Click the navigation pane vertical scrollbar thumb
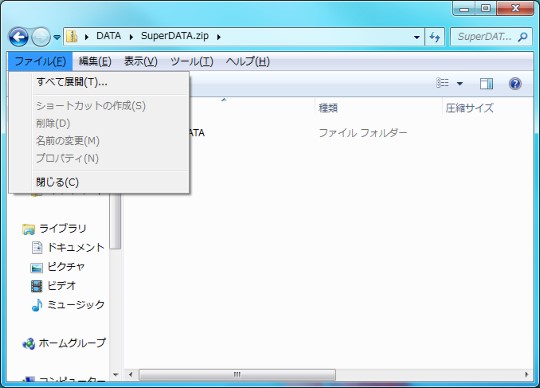Viewport: 540px width, 388px height. 115,221
